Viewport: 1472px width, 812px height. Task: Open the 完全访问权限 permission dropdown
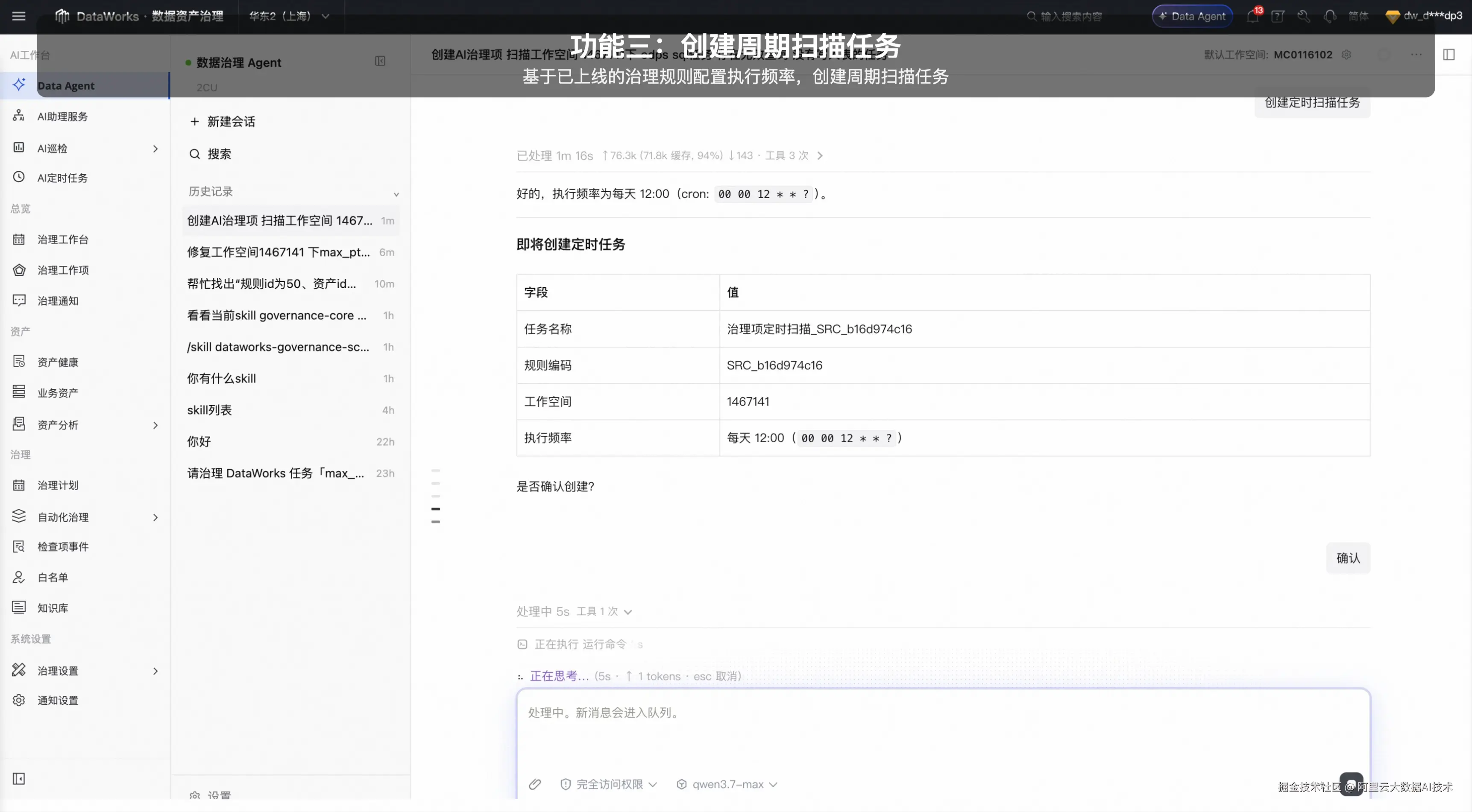coord(609,784)
